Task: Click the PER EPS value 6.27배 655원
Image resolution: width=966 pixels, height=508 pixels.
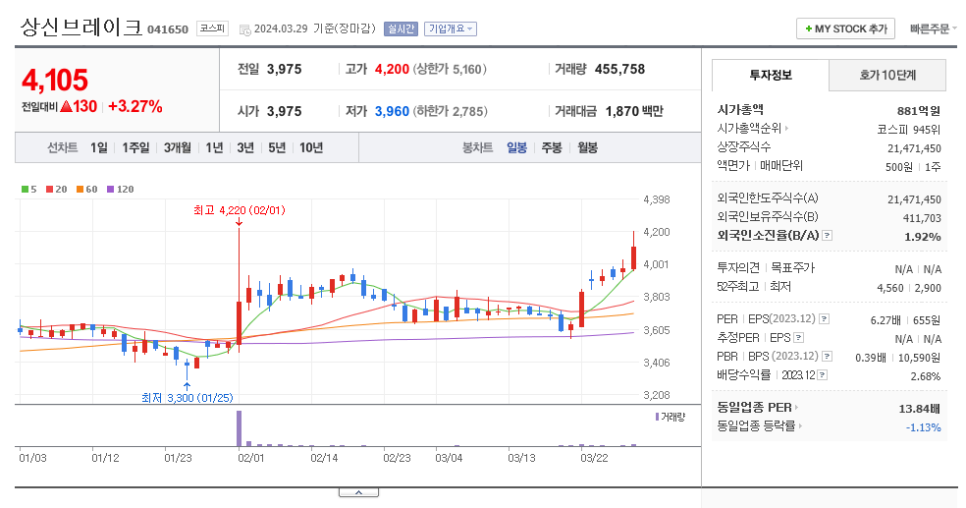Action: [906, 320]
